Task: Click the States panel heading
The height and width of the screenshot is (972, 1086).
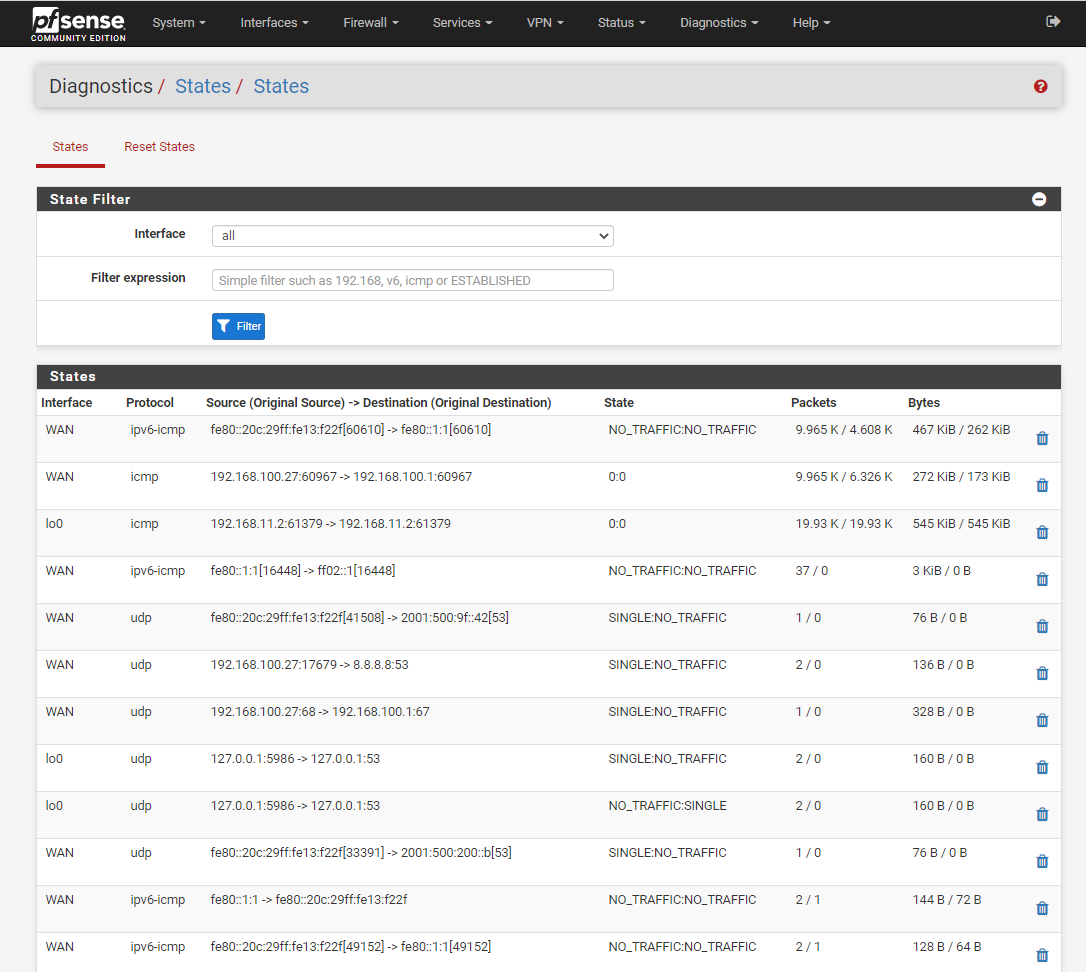Action: [x=73, y=376]
